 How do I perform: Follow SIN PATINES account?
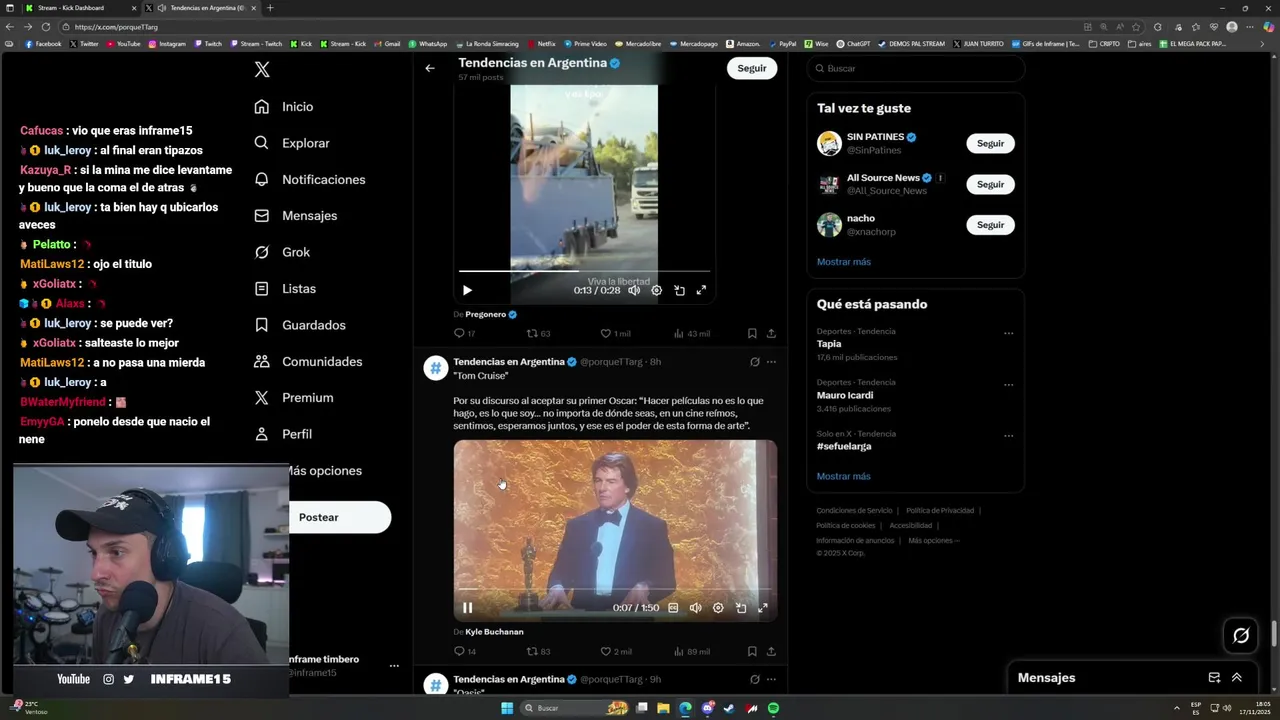click(990, 143)
